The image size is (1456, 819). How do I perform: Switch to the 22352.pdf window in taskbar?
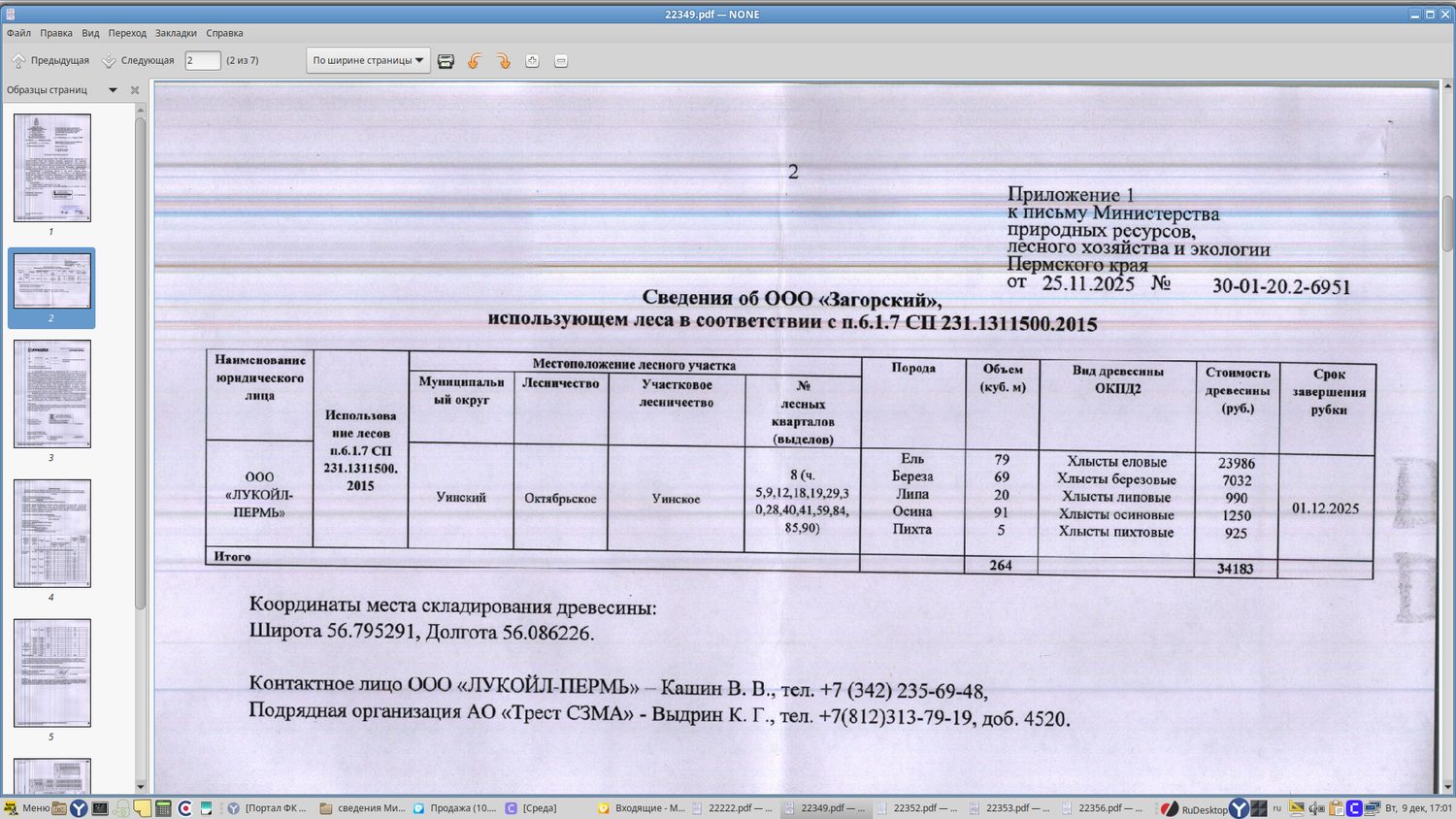click(x=917, y=808)
